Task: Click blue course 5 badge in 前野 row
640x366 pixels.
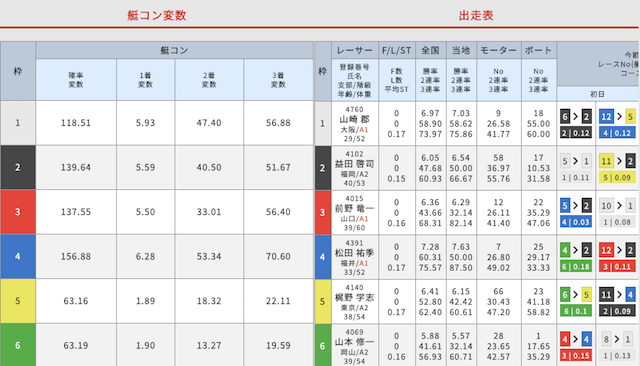Action: coord(565,206)
